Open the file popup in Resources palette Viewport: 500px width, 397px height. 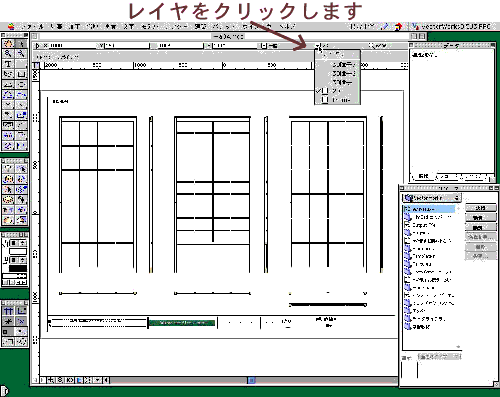click(x=431, y=198)
